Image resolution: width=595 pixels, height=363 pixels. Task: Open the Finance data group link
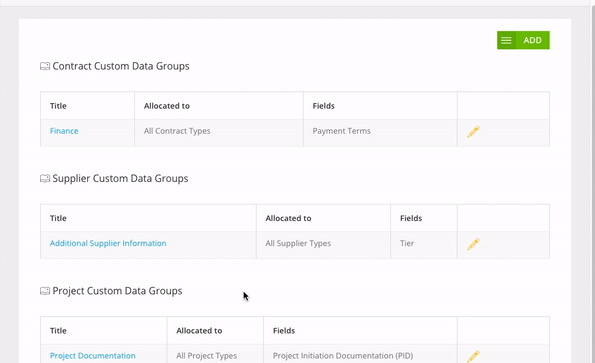(x=64, y=131)
